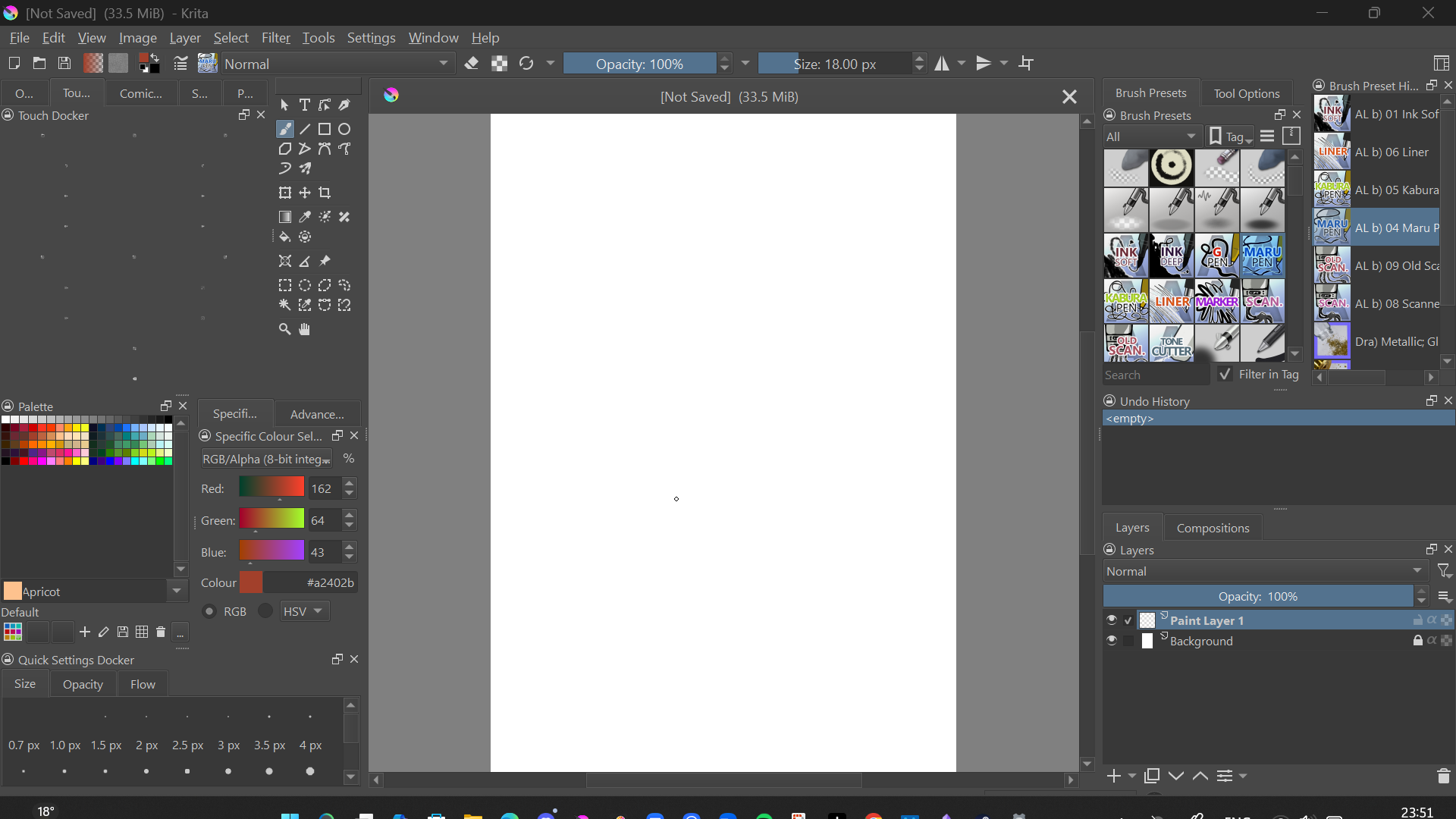The height and width of the screenshot is (819, 1456).
Task: Open the RGB/Alpha colour model dropdown
Action: tap(267, 460)
